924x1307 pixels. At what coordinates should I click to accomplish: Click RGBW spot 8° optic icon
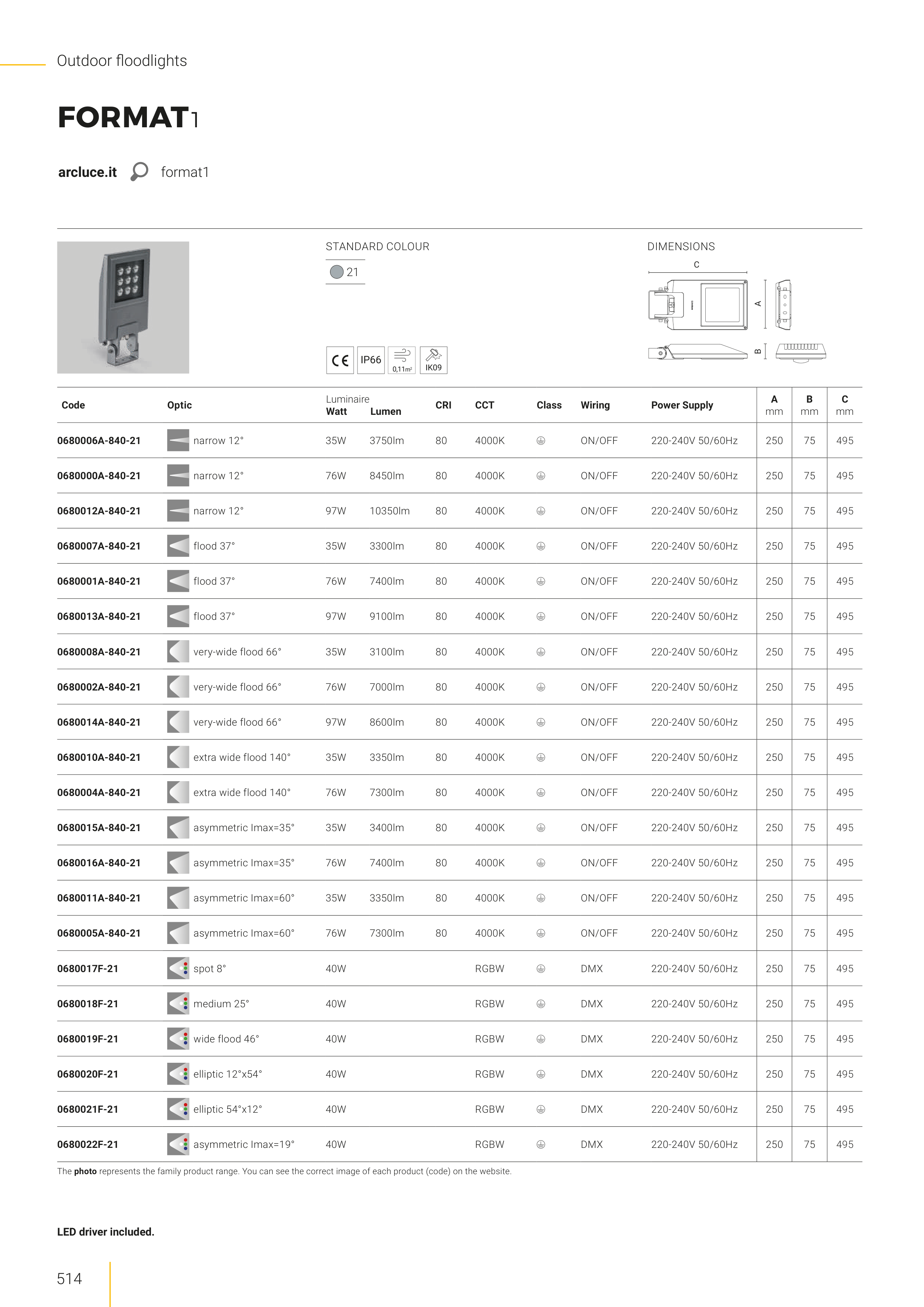click(x=178, y=968)
